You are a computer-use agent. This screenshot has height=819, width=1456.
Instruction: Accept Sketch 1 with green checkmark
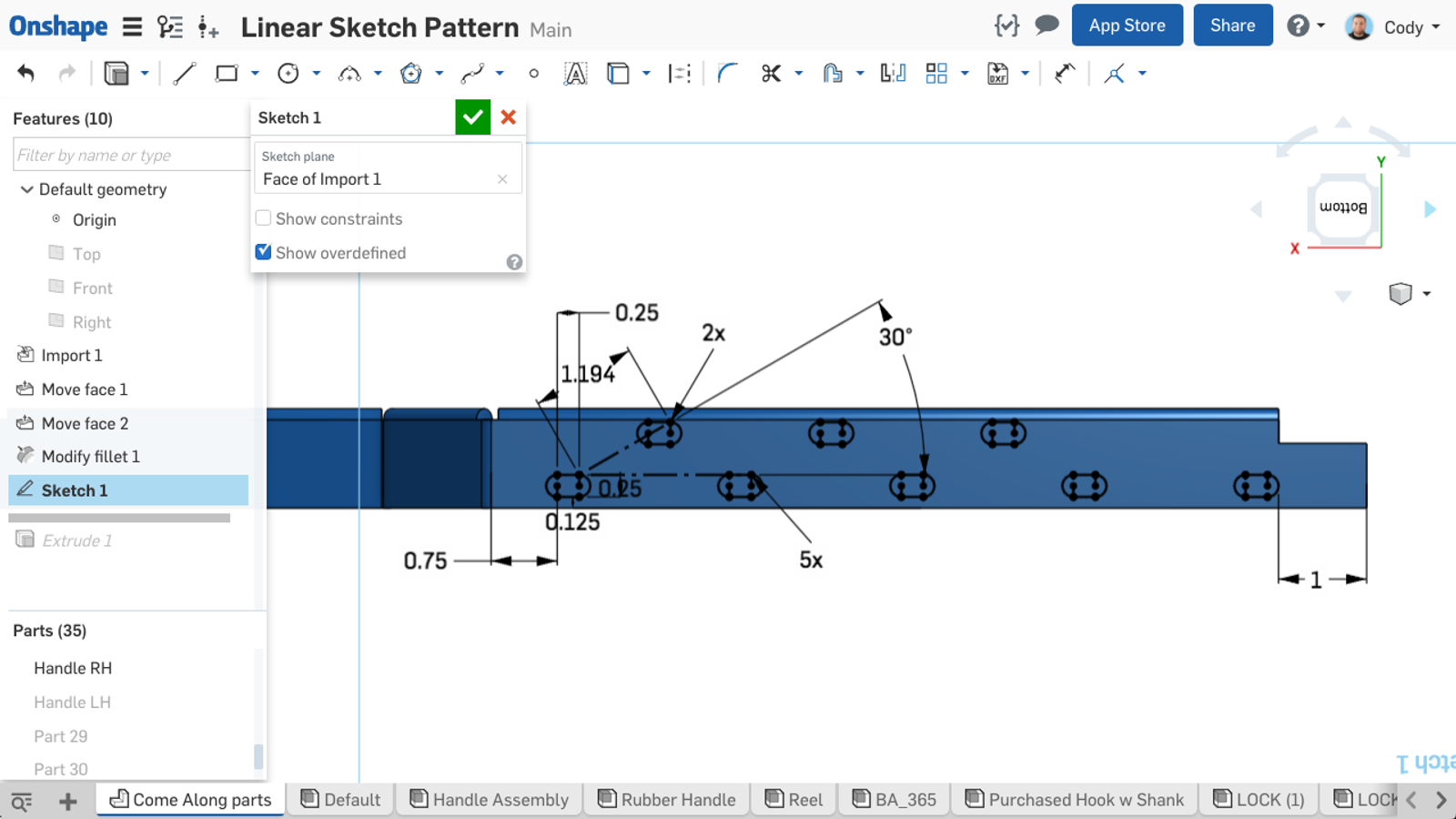472,116
